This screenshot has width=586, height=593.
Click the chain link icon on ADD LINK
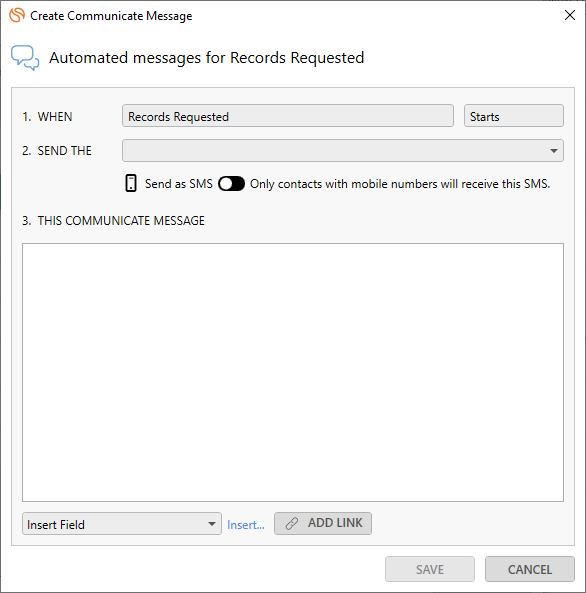(292, 523)
